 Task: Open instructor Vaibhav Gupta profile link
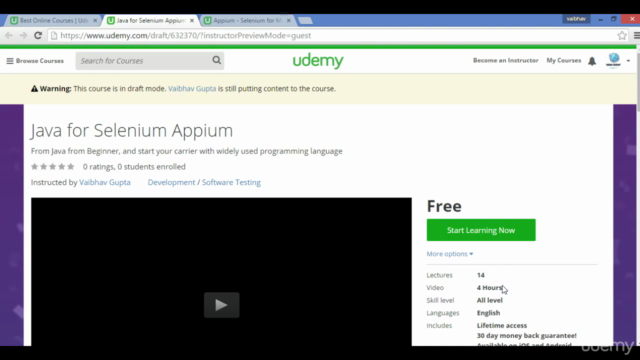click(105, 182)
